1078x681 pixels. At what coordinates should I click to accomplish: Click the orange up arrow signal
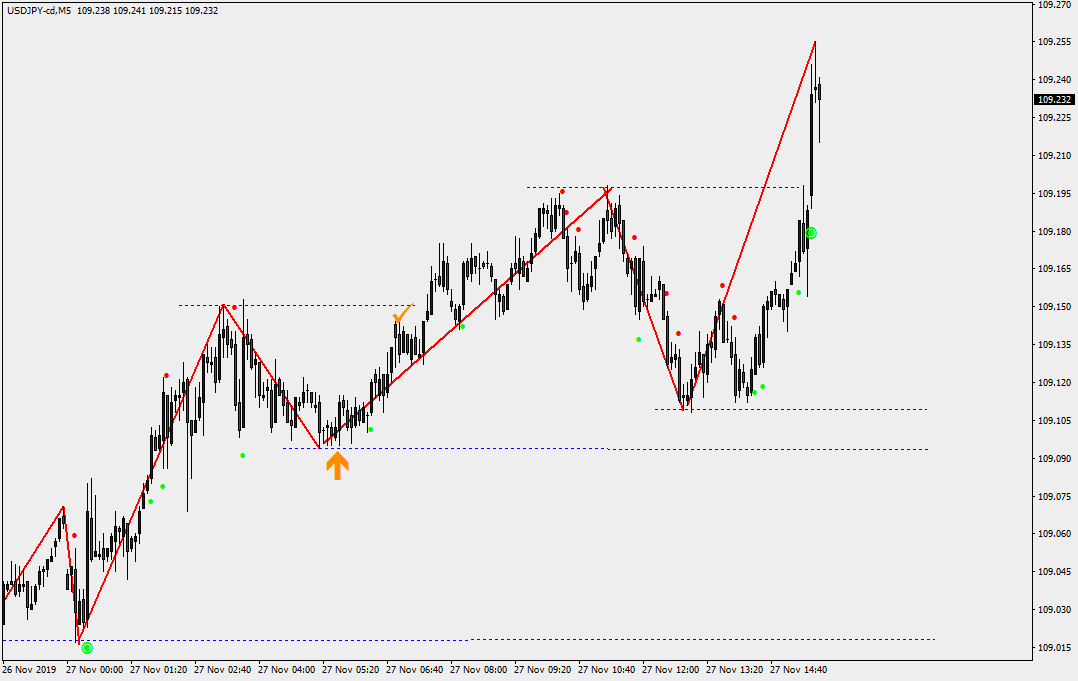click(337, 465)
